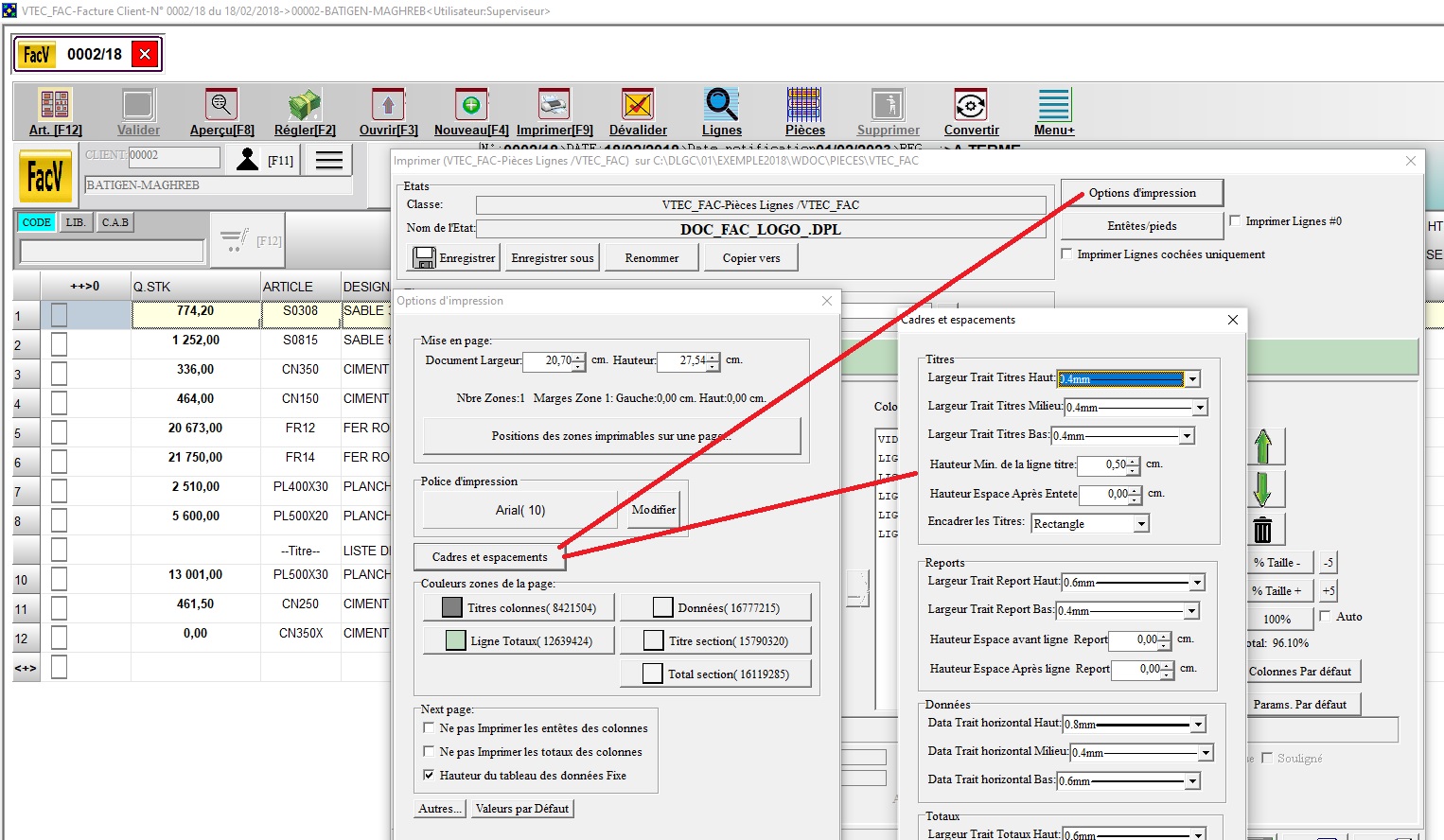Select the LIB. search tab

pyautogui.click(x=76, y=222)
